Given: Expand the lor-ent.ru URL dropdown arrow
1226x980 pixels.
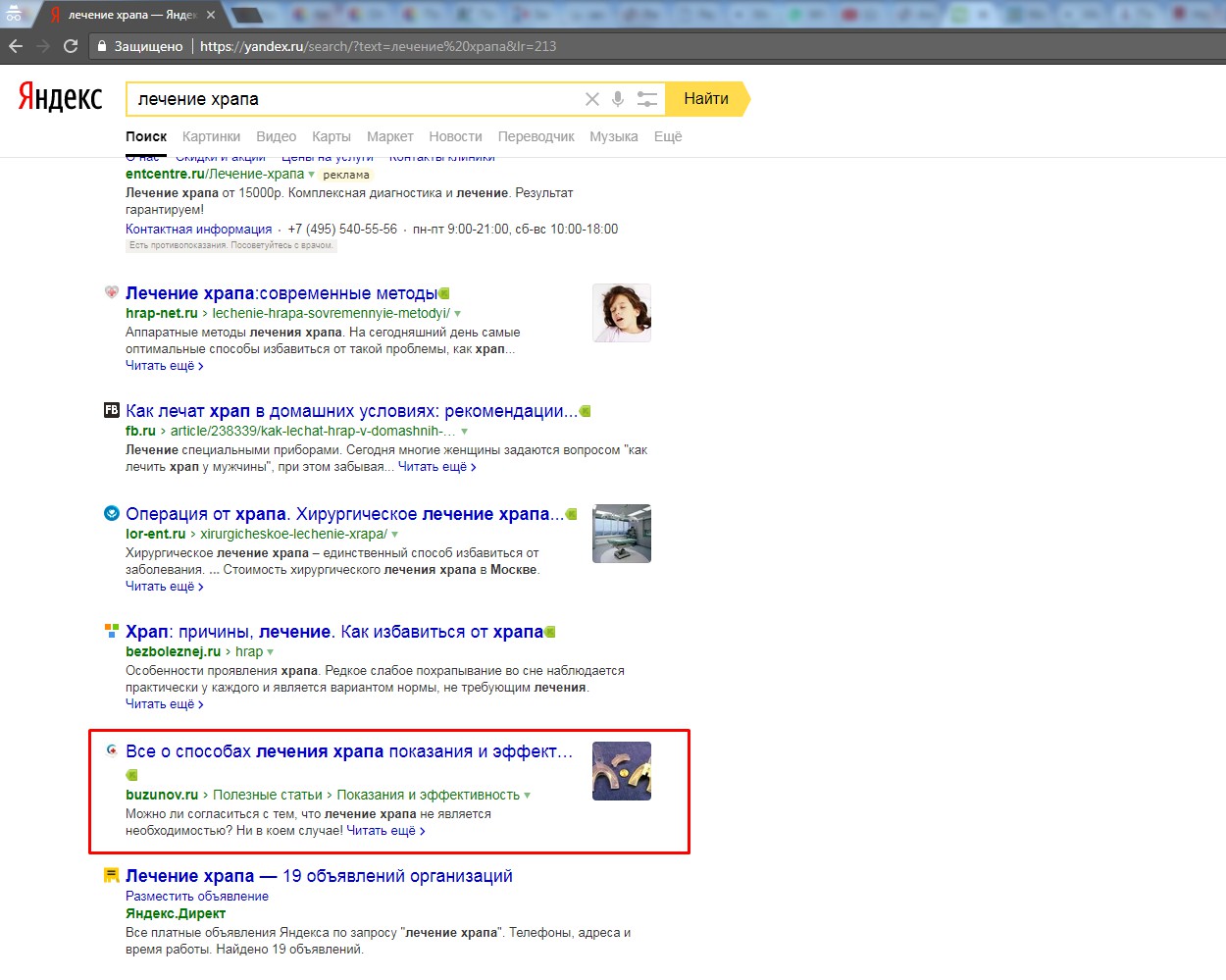Looking at the screenshot, I should coord(395,535).
